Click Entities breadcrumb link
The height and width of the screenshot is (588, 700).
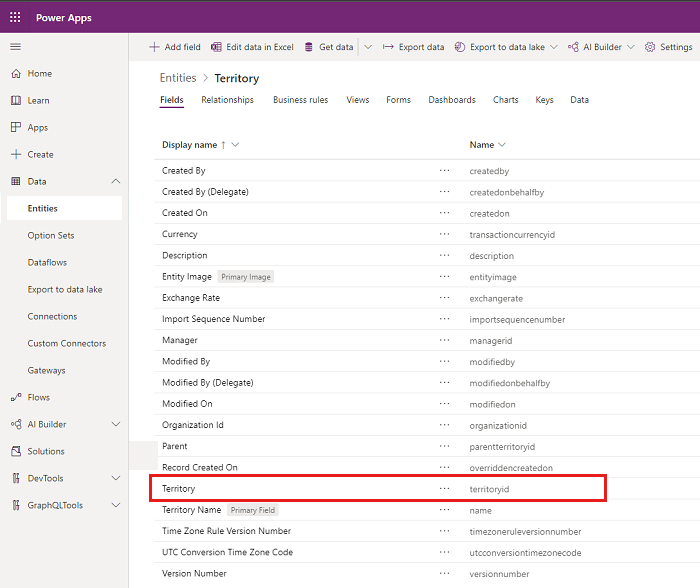pos(177,78)
